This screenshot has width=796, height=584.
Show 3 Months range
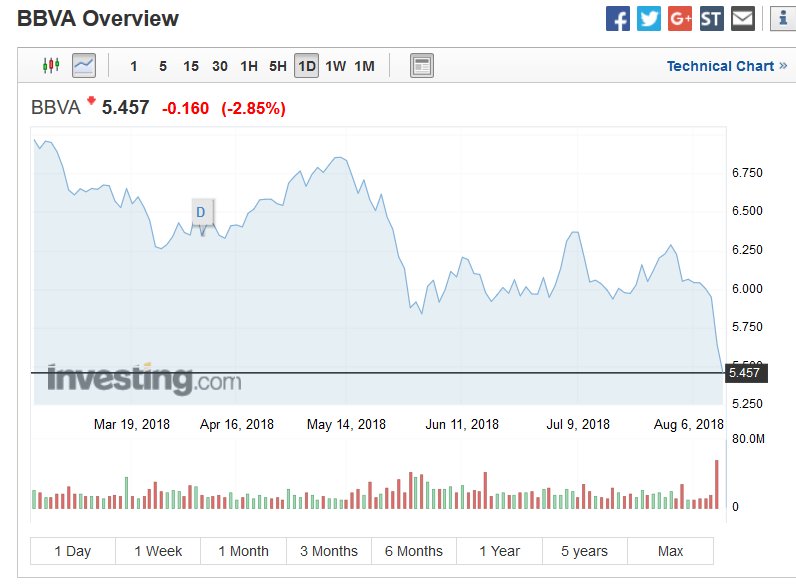328,551
